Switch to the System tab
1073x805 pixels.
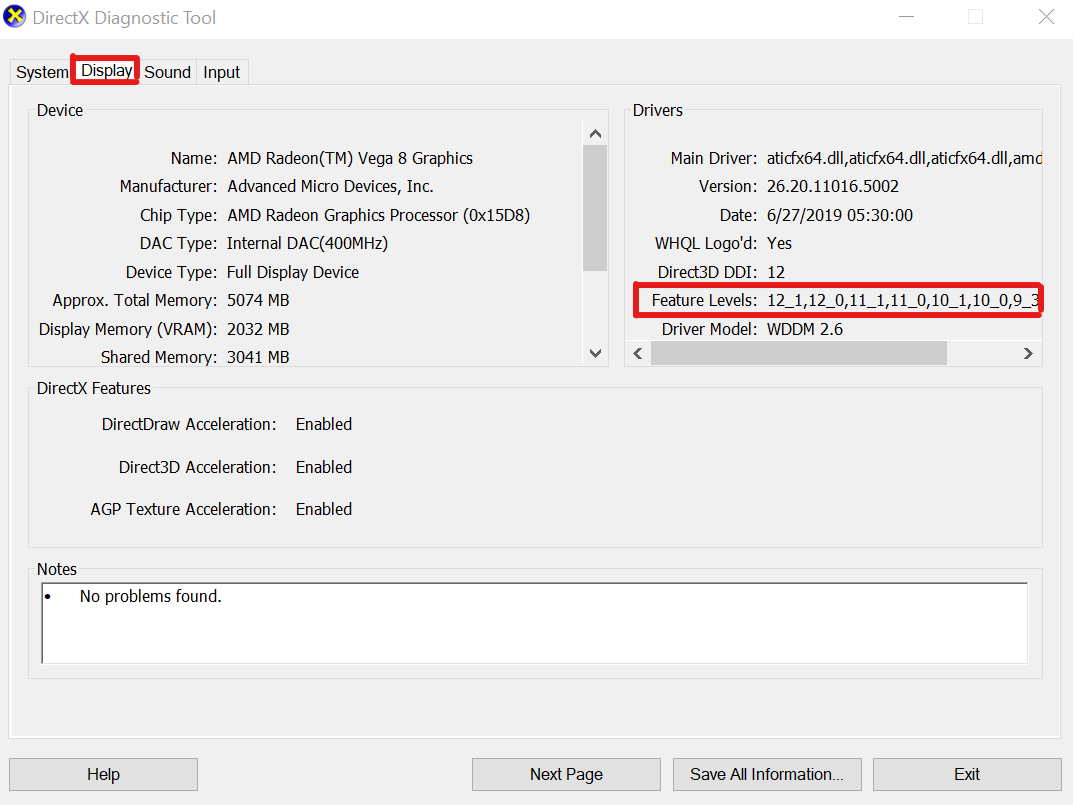tap(40, 71)
